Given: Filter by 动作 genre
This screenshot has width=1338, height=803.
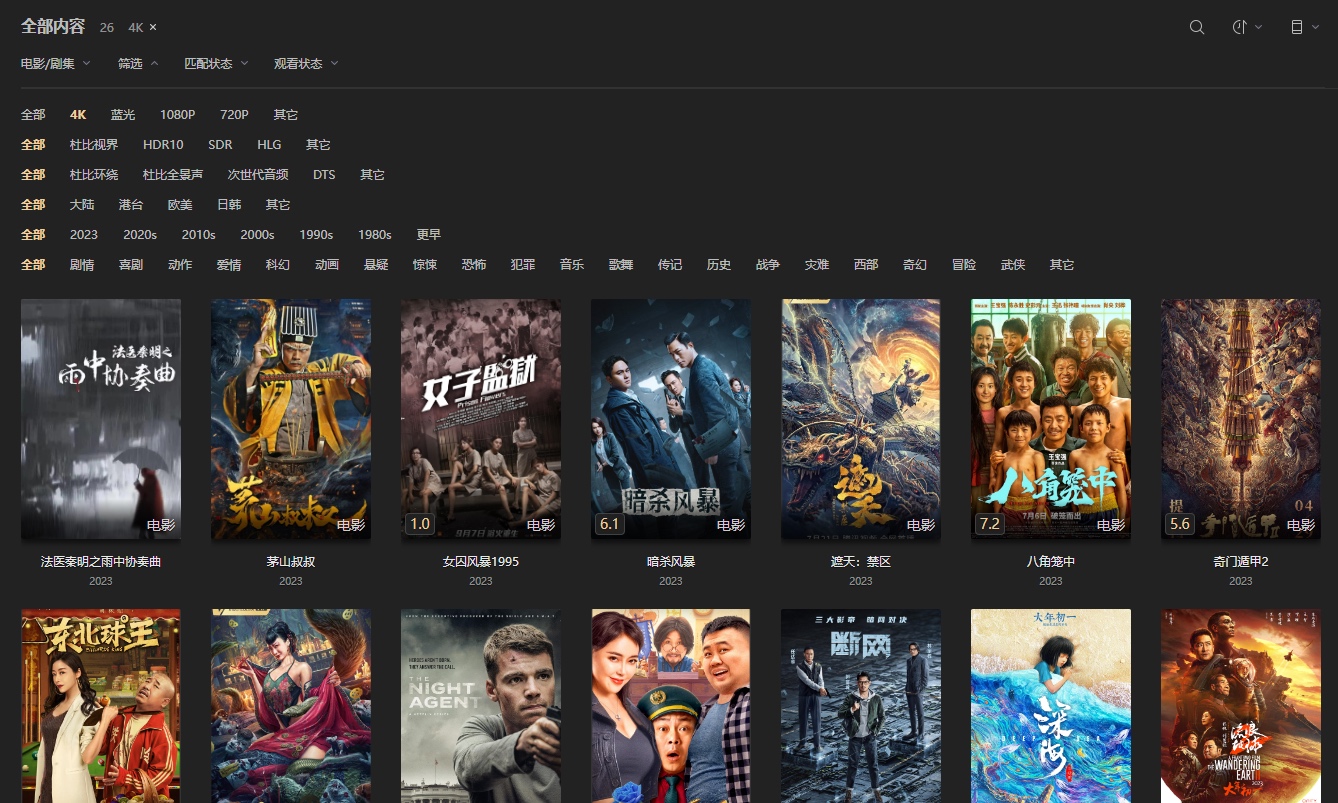Looking at the screenshot, I should coord(180,265).
